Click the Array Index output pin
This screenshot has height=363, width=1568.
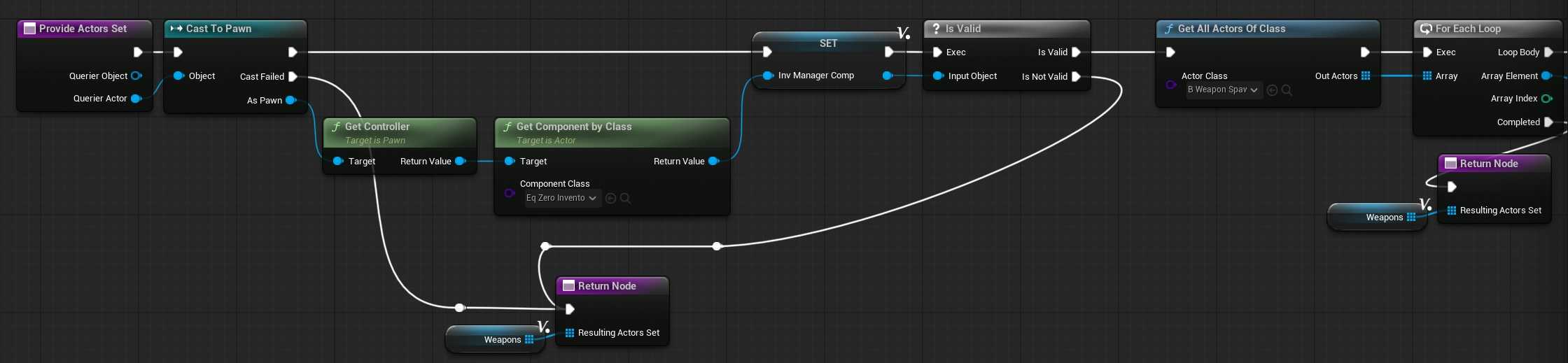point(1546,99)
